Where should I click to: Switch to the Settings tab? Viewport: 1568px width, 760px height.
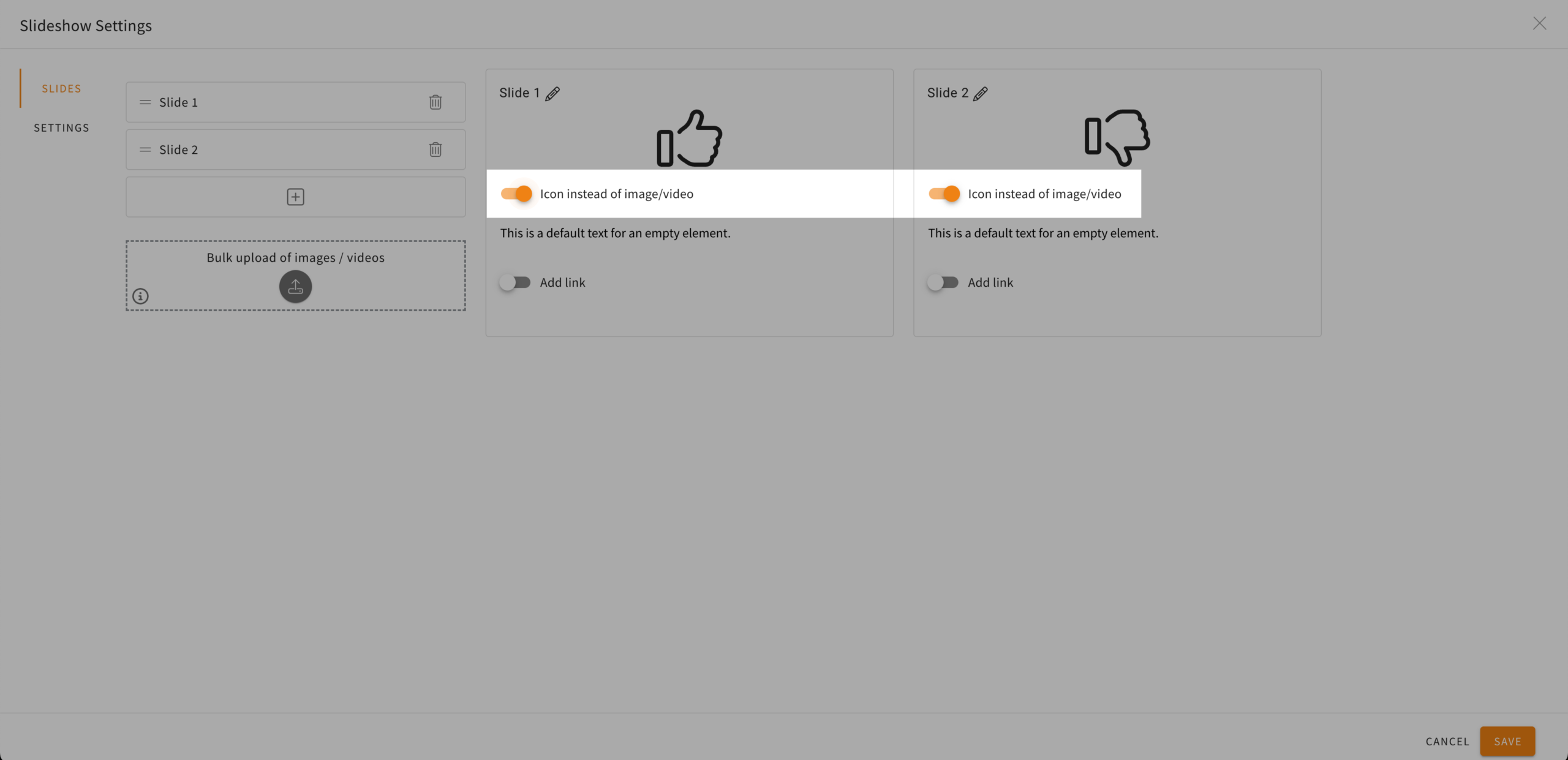[x=61, y=128]
